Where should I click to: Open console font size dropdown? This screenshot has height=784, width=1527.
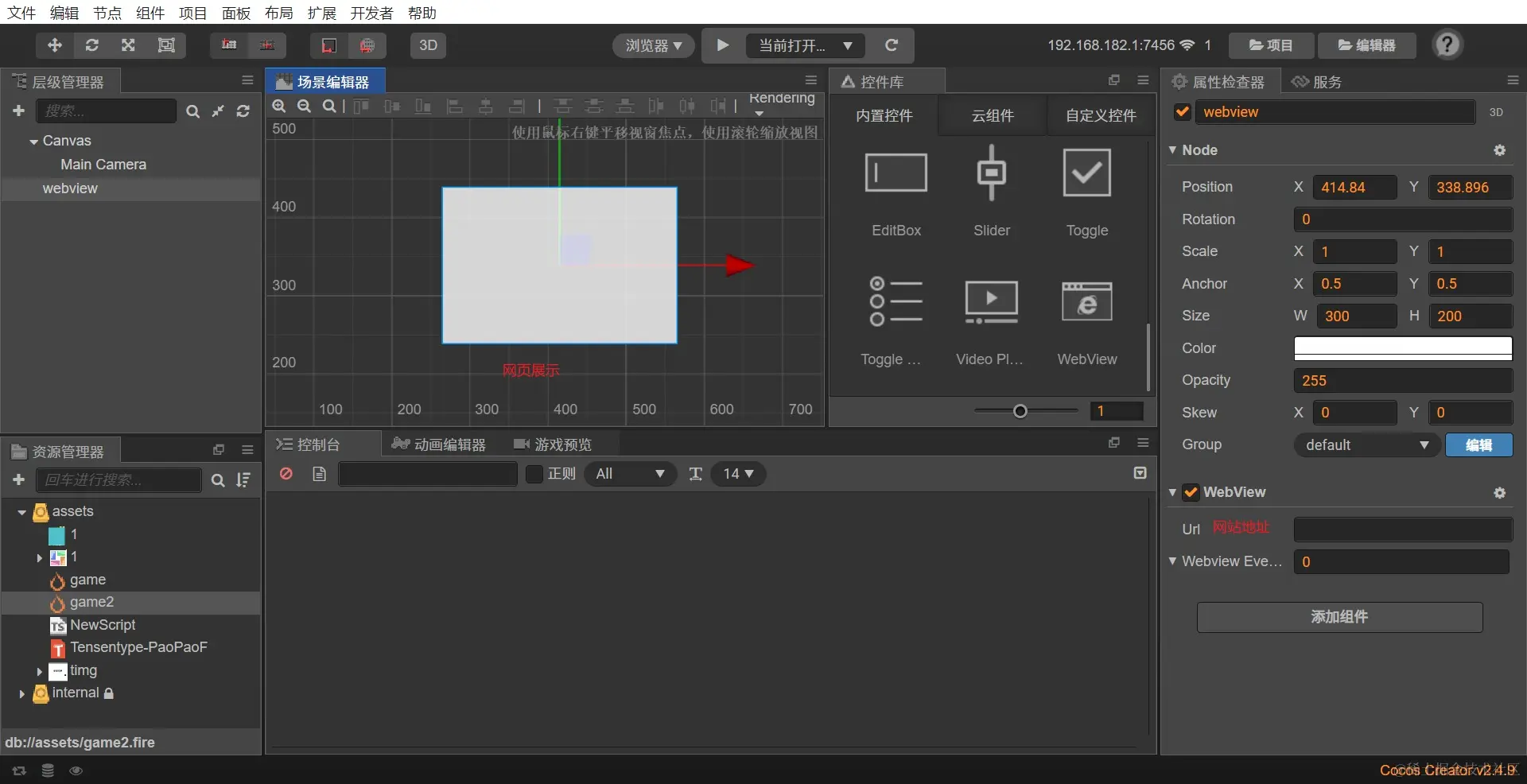tap(738, 474)
